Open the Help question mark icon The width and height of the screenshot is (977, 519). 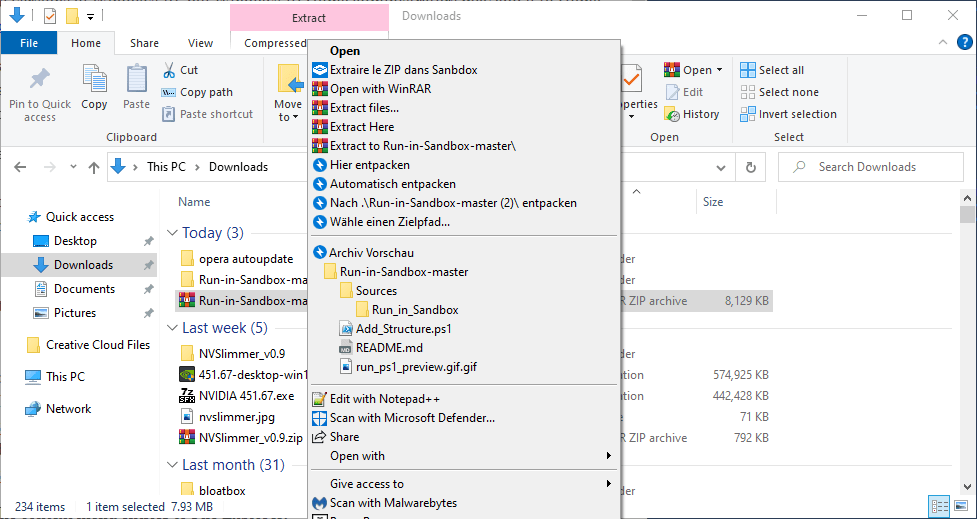coord(964,43)
